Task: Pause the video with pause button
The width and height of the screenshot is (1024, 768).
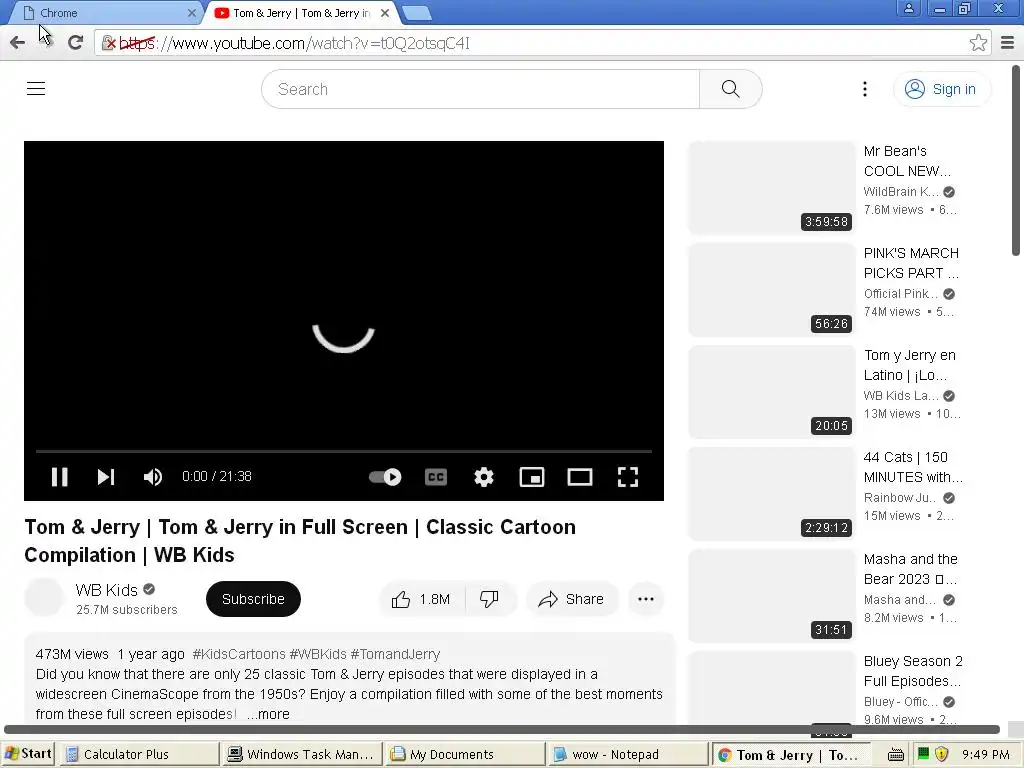Action: [59, 477]
